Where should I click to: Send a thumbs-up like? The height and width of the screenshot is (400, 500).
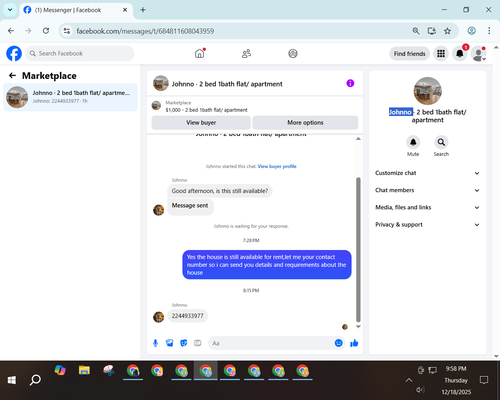pos(354,343)
